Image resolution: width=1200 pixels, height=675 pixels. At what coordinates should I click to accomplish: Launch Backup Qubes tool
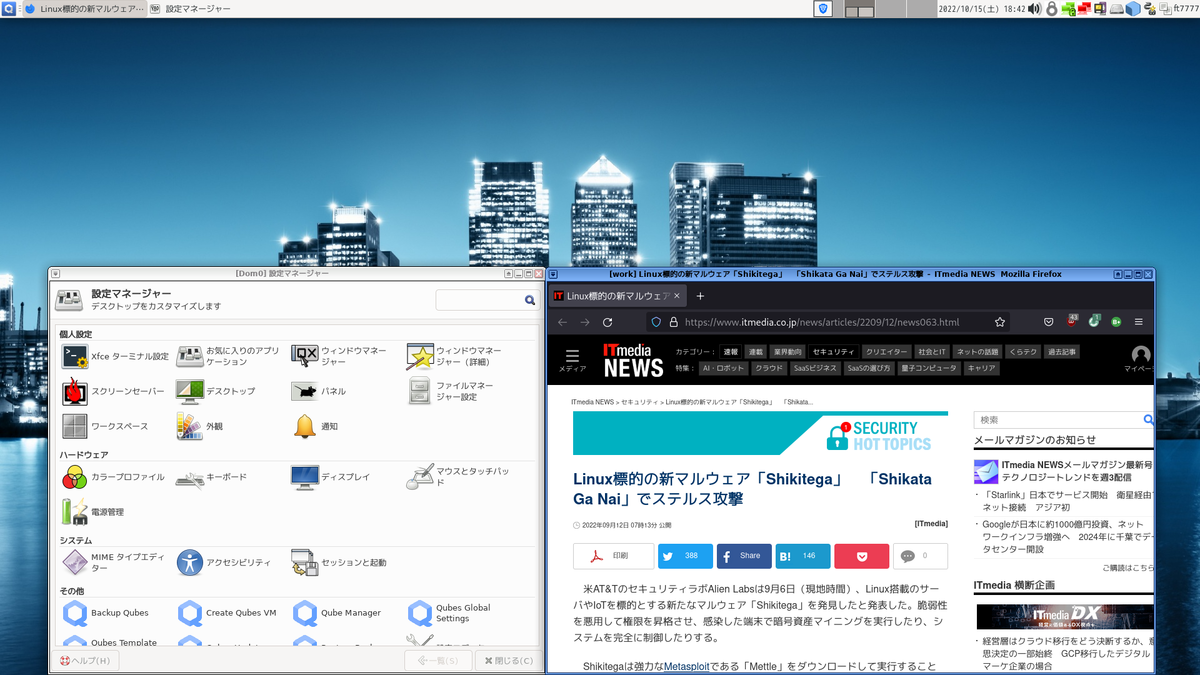[x=106, y=613]
